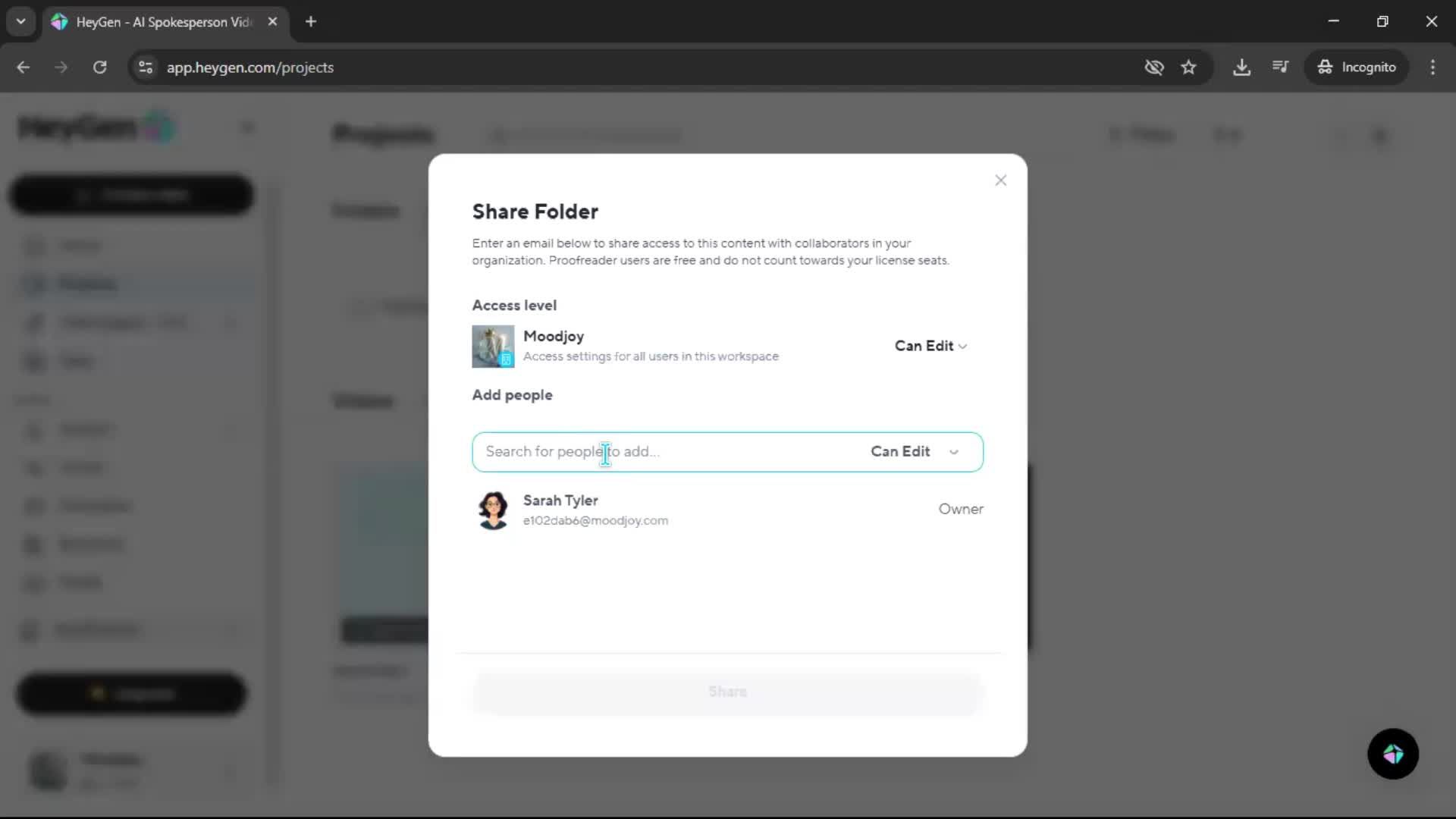The image size is (1456, 819).
Task: Open the browser Downloads icon
Action: (x=1241, y=67)
